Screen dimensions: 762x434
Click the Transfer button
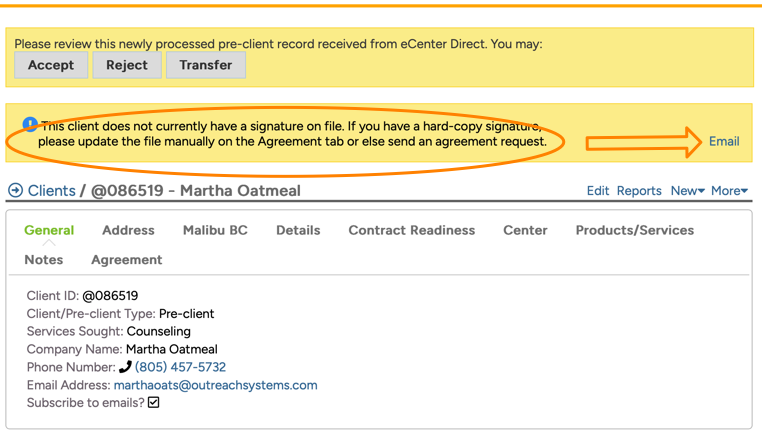(206, 65)
